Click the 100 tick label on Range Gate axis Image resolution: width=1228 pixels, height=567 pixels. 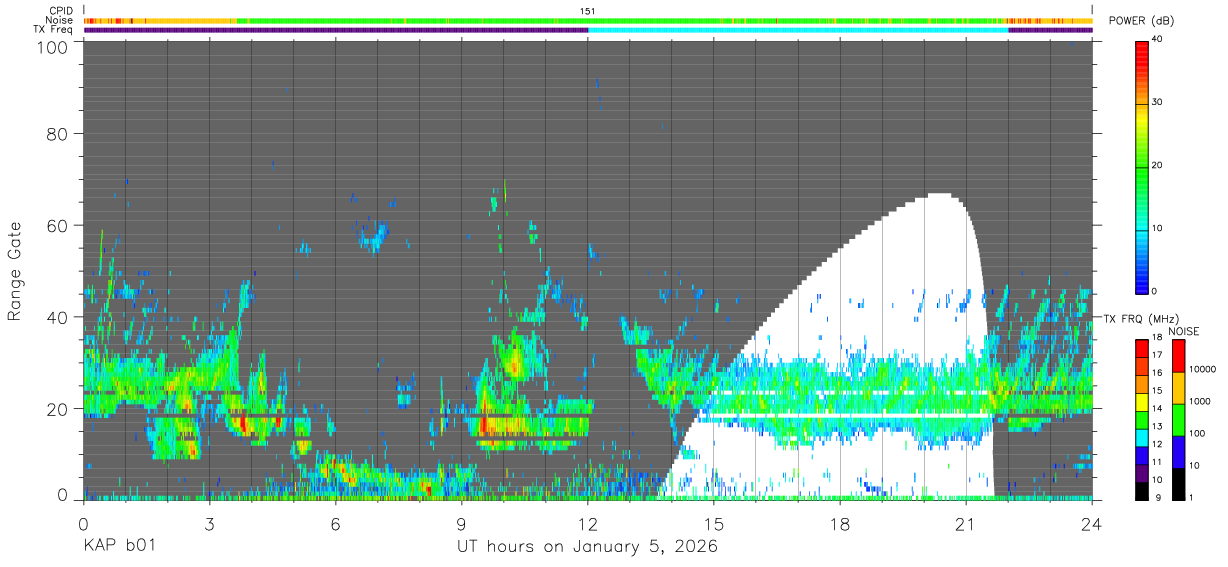[x=52, y=48]
